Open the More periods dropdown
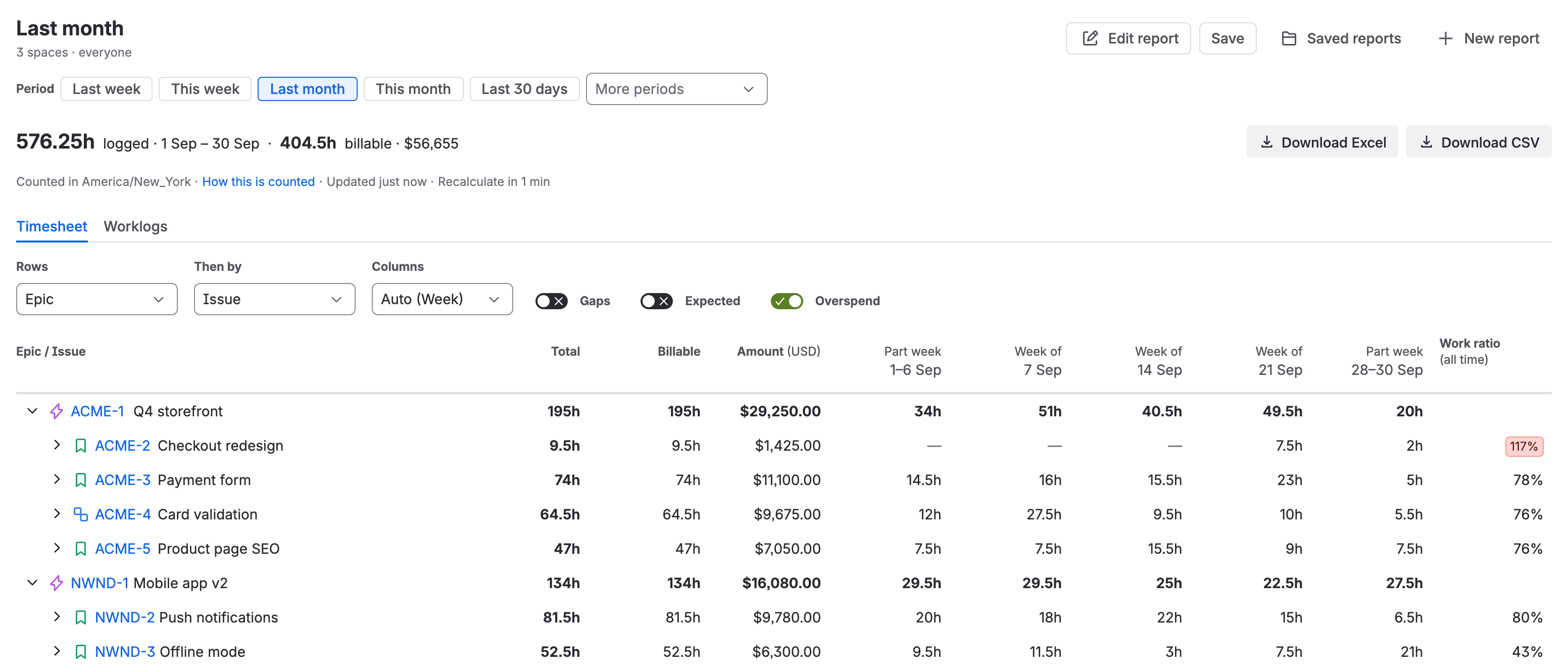This screenshot has height=671, width=1568. [676, 89]
